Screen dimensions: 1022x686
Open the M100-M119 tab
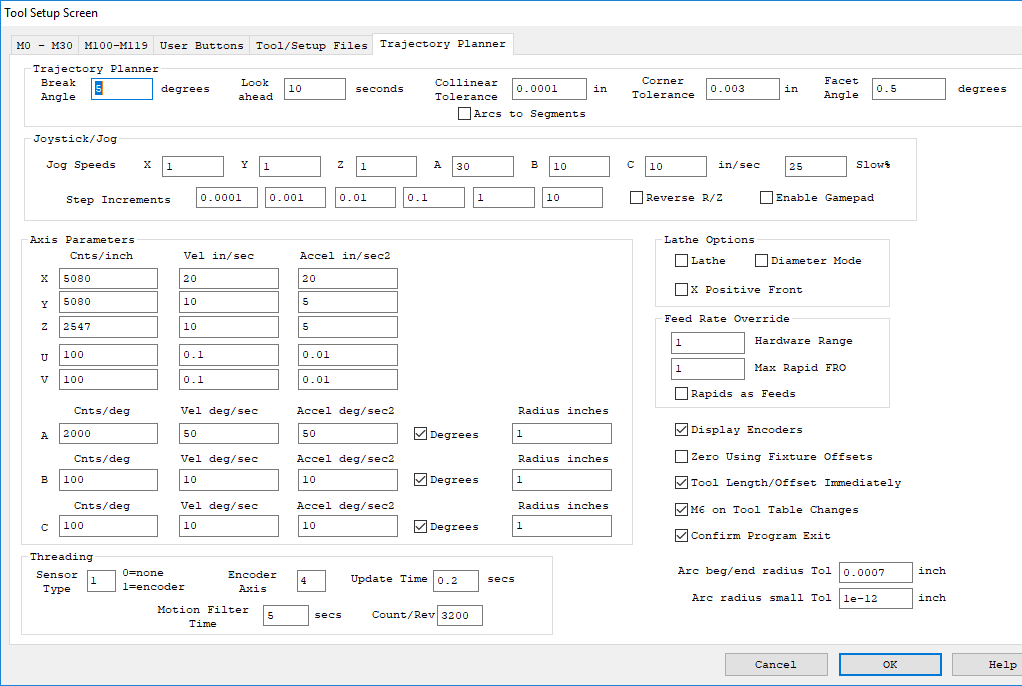(x=117, y=46)
